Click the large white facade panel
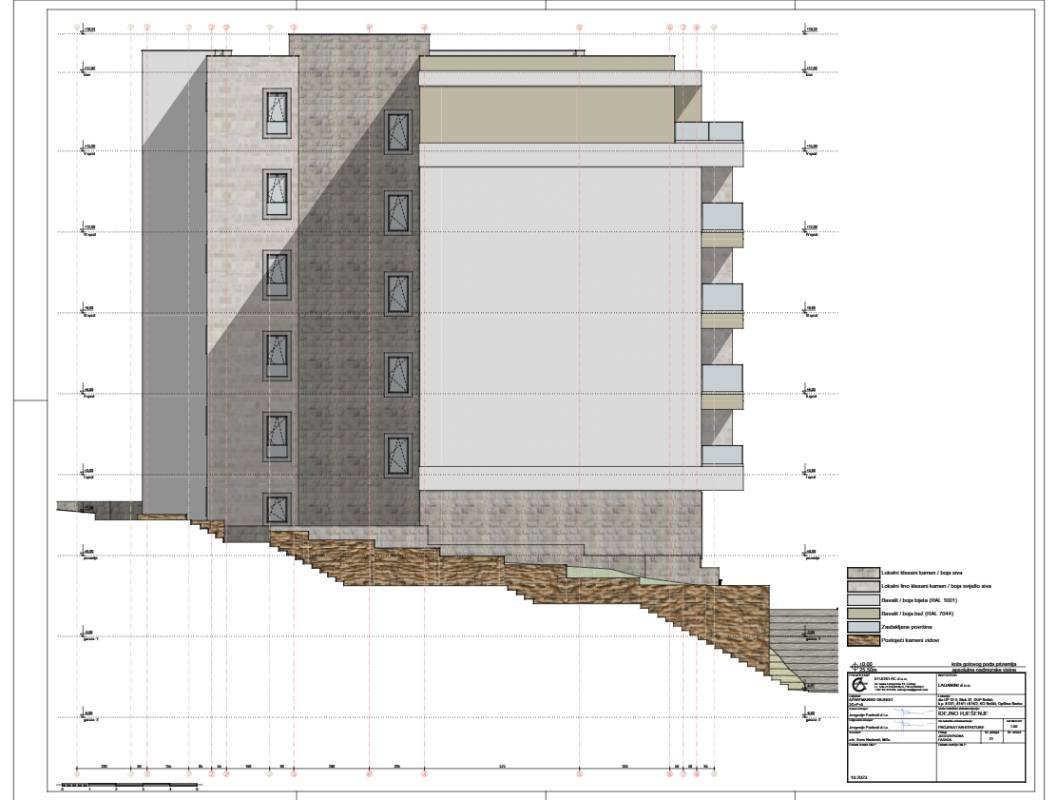Image resolution: width=1057 pixels, height=800 pixels. pos(560,320)
